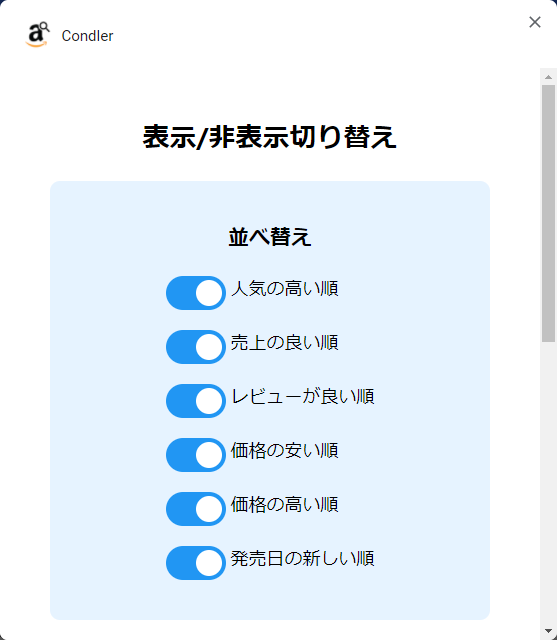Select the レビューが良い順 label
The image size is (557, 640).
[x=302, y=396]
